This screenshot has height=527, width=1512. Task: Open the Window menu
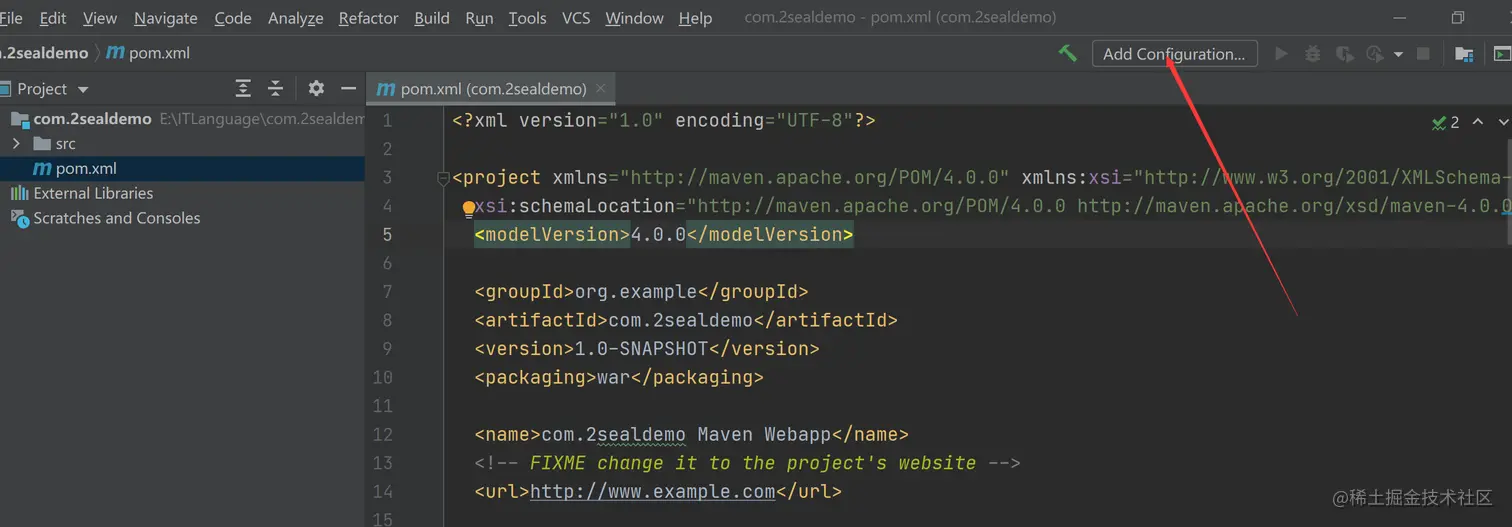click(x=634, y=18)
